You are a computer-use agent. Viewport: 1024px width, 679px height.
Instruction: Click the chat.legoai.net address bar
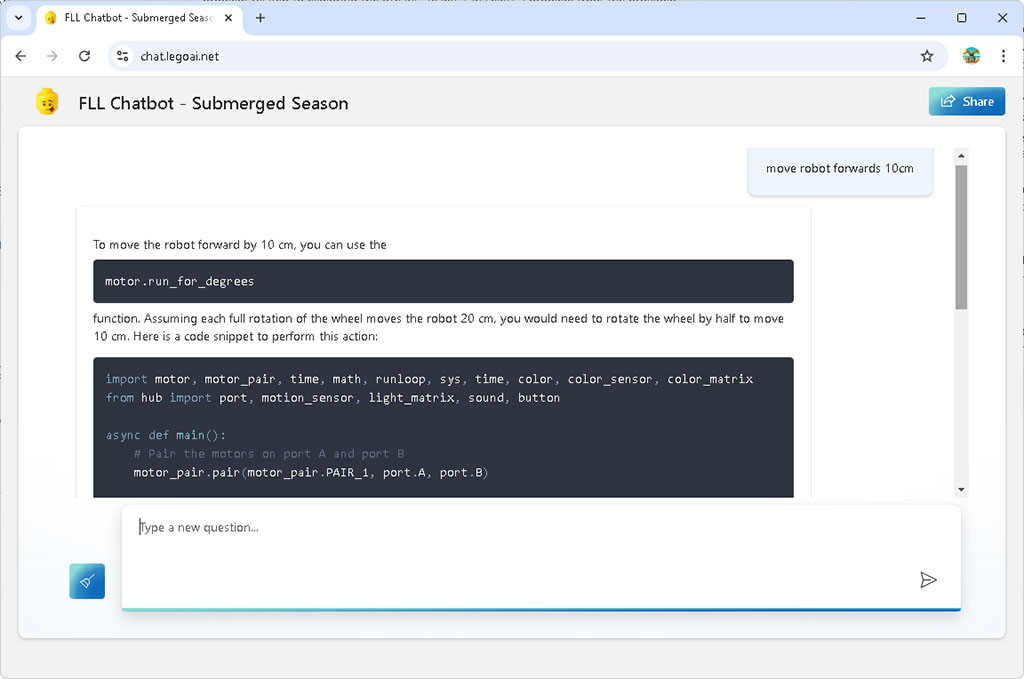coord(500,56)
